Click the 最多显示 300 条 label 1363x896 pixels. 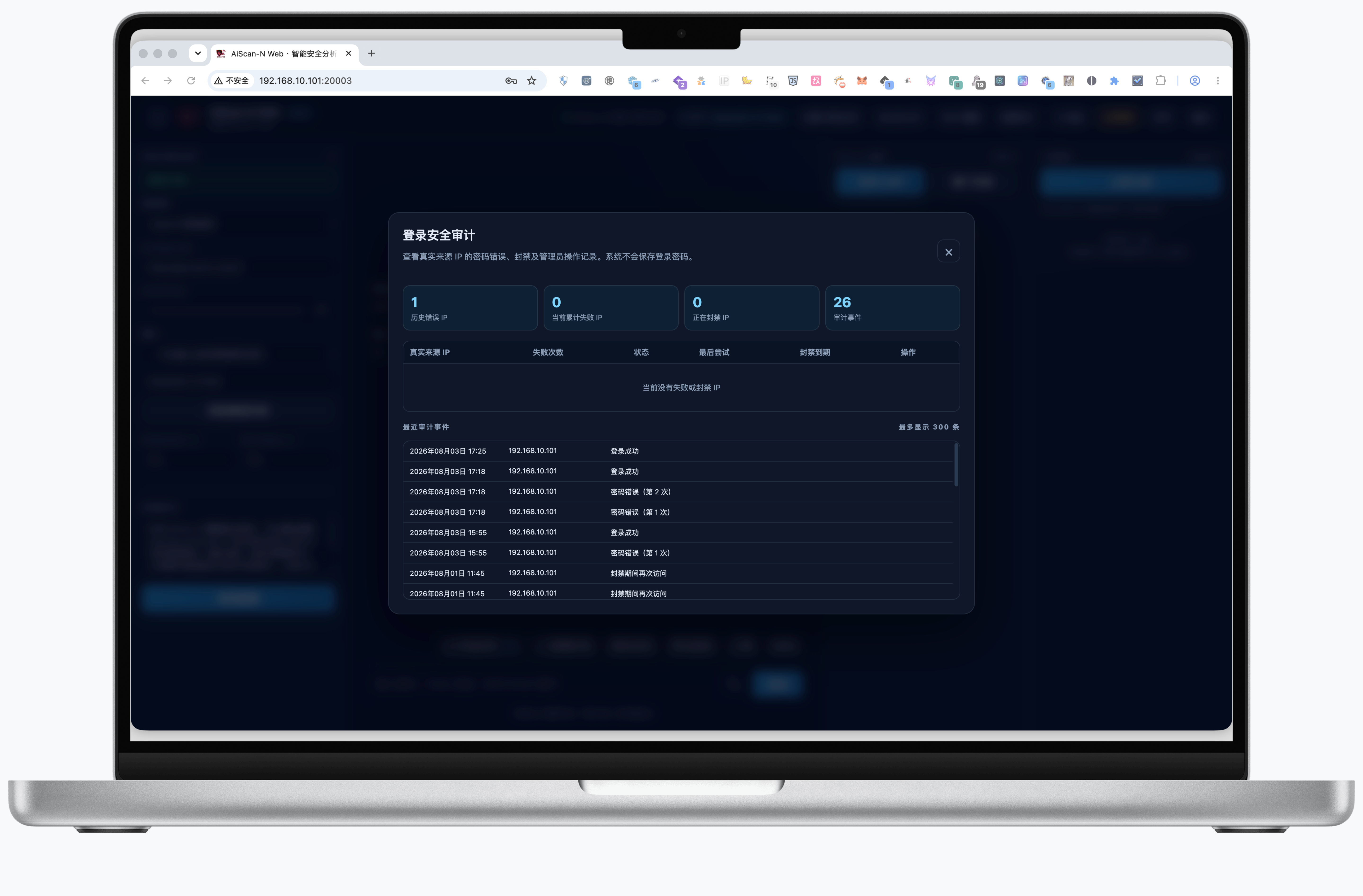(x=929, y=427)
